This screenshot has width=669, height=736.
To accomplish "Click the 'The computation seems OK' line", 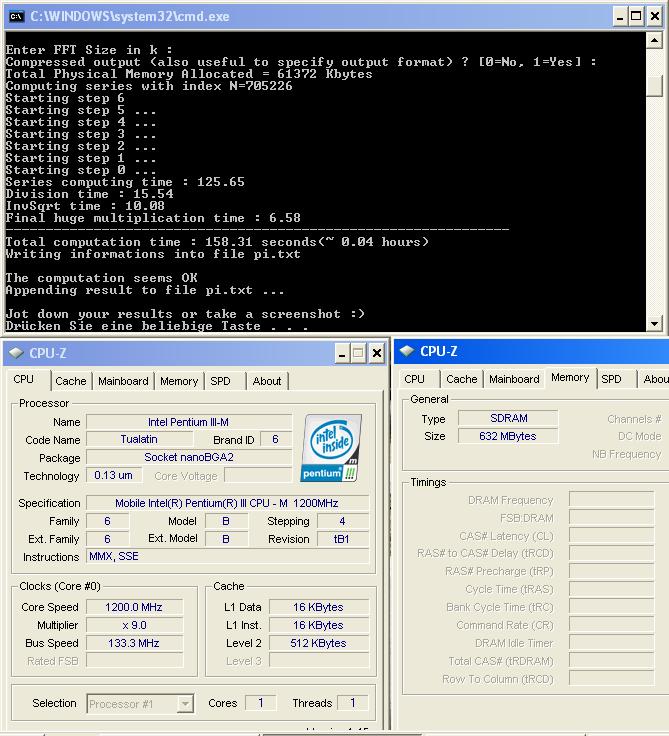I will pyautogui.click(x=101, y=278).
